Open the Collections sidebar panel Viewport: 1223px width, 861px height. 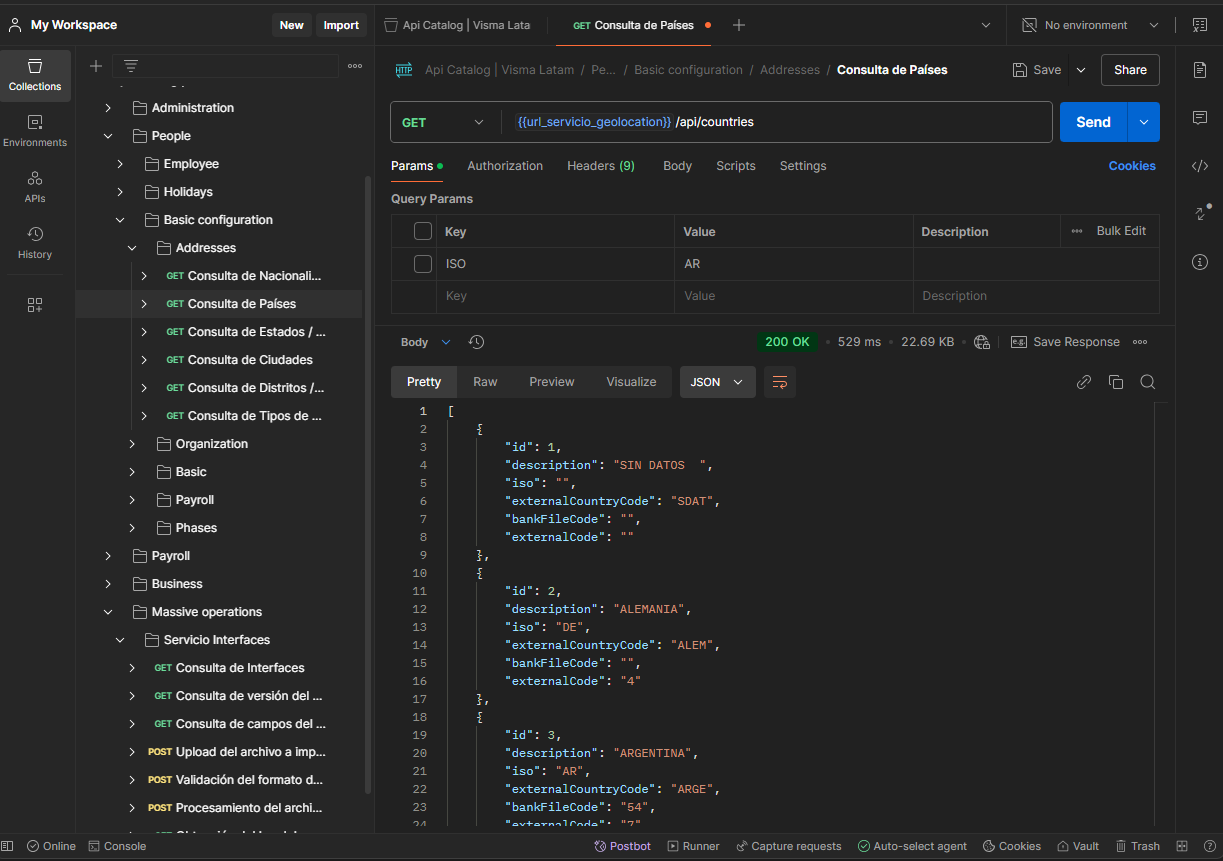[x=35, y=75]
